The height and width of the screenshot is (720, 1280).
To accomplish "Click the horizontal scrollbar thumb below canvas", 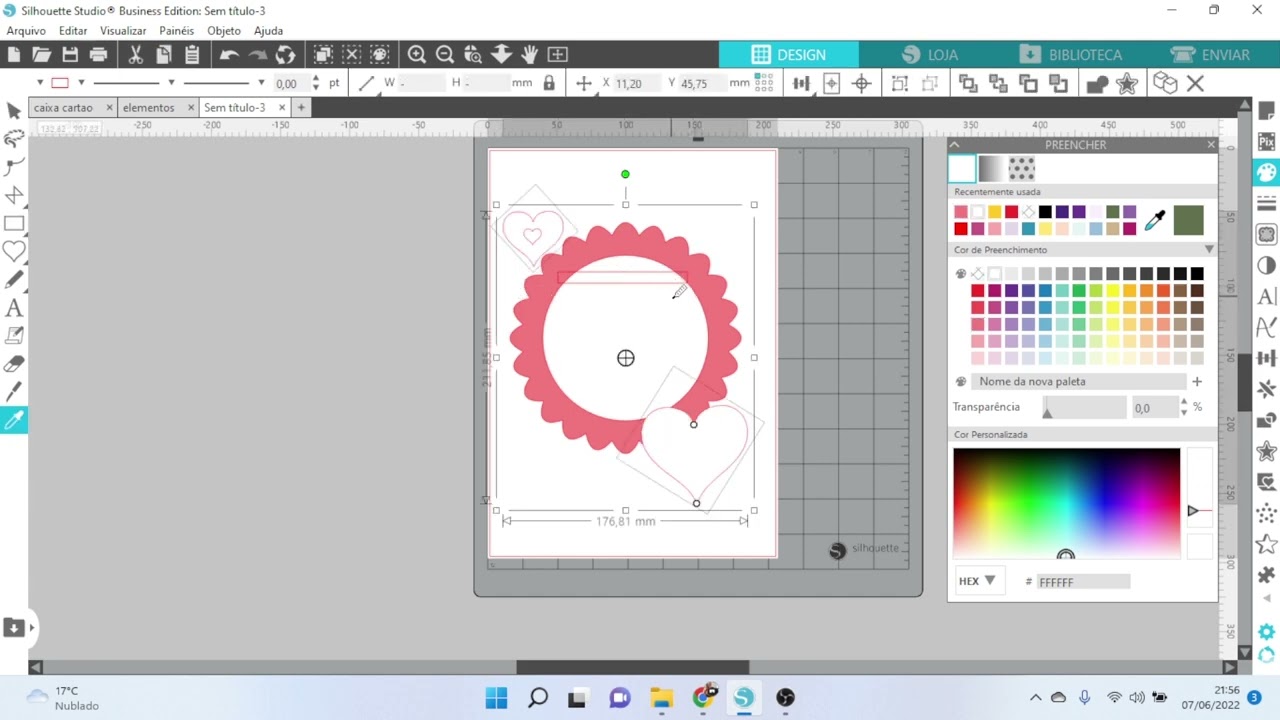I will [632, 667].
